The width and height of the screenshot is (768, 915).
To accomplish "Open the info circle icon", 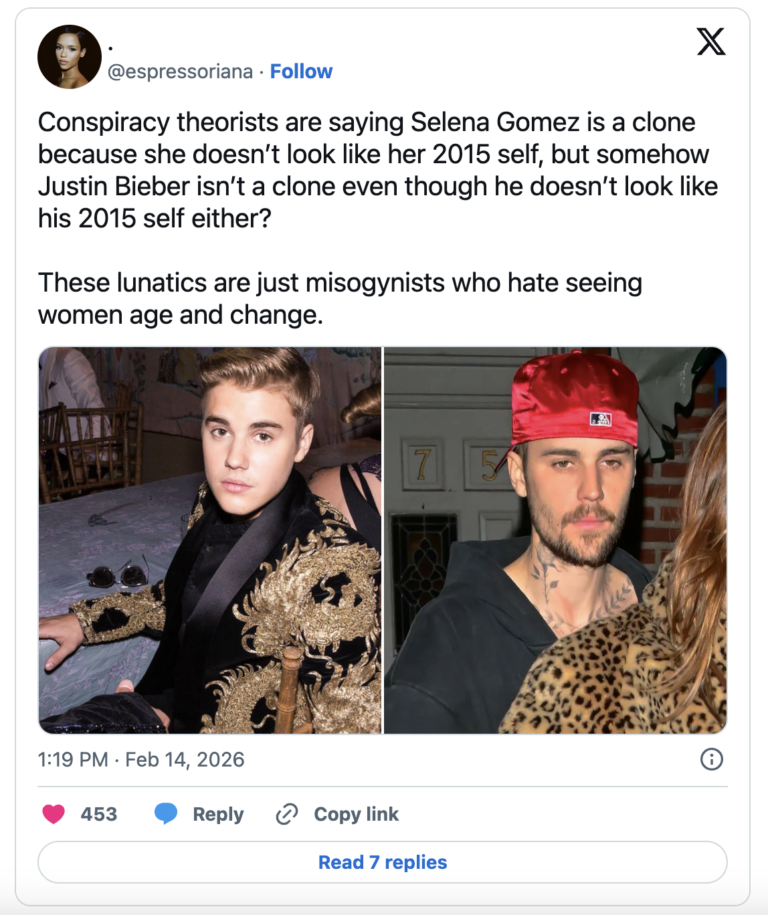I will 711,760.
